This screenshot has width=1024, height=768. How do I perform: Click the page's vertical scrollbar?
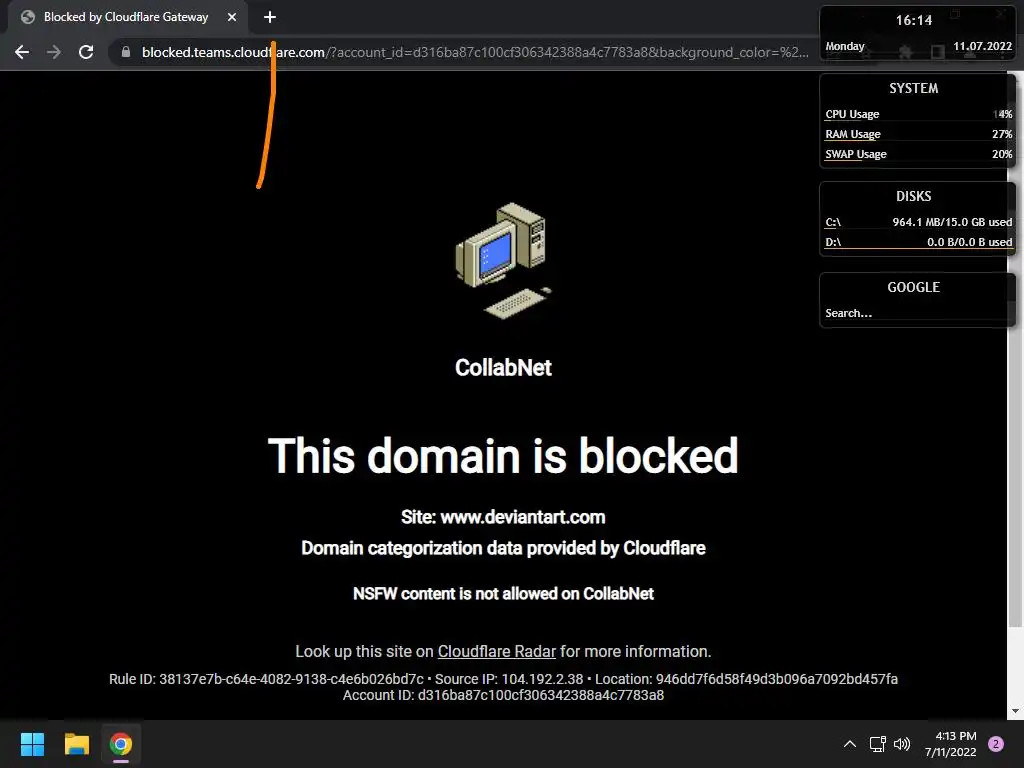click(1015, 392)
